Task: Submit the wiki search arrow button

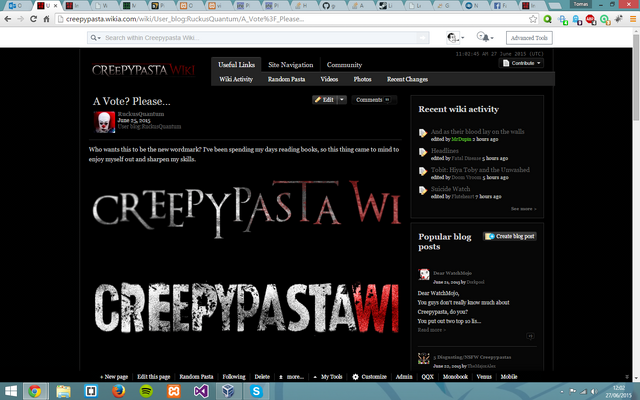Action: (x=423, y=38)
